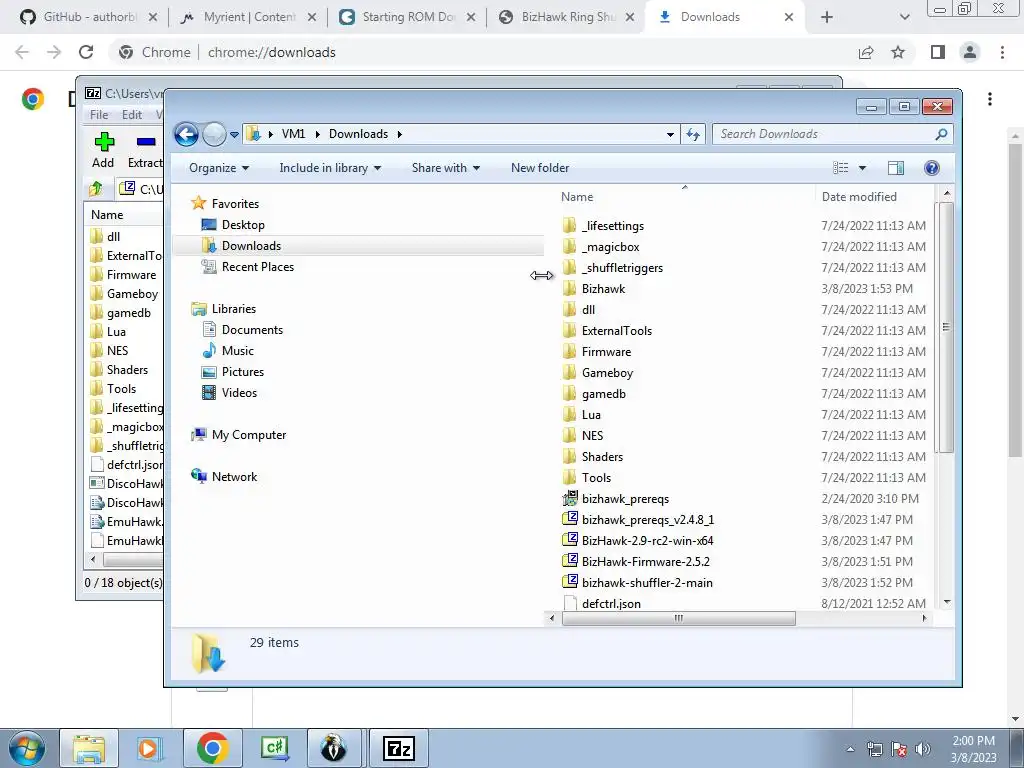Click the Explorer vertical scrollbar down arrow
The width and height of the screenshot is (1024, 768).
946,601
